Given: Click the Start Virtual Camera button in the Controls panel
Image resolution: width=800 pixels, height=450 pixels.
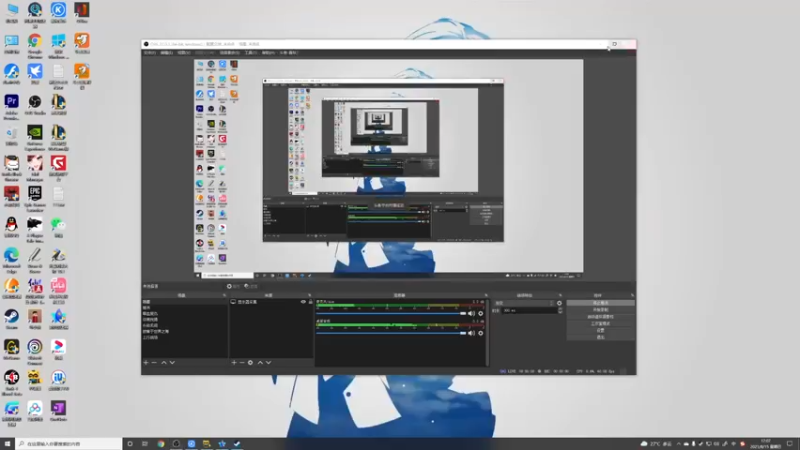Looking at the screenshot, I should pyautogui.click(x=601, y=317).
